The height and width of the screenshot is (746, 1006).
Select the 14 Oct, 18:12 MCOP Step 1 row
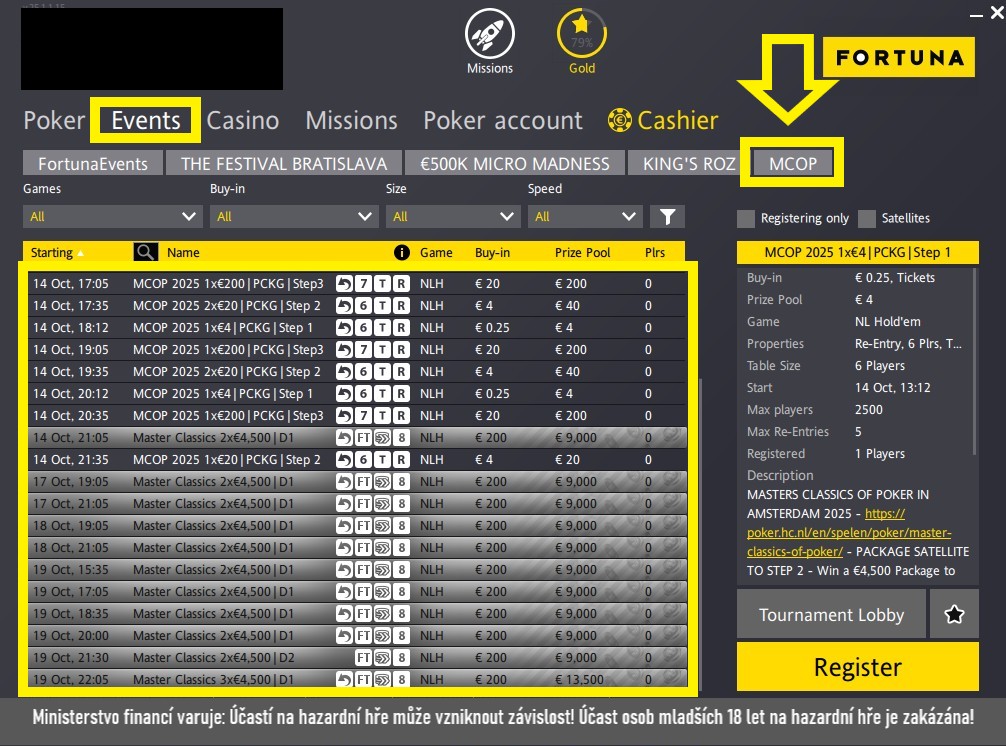(x=357, y=328)
